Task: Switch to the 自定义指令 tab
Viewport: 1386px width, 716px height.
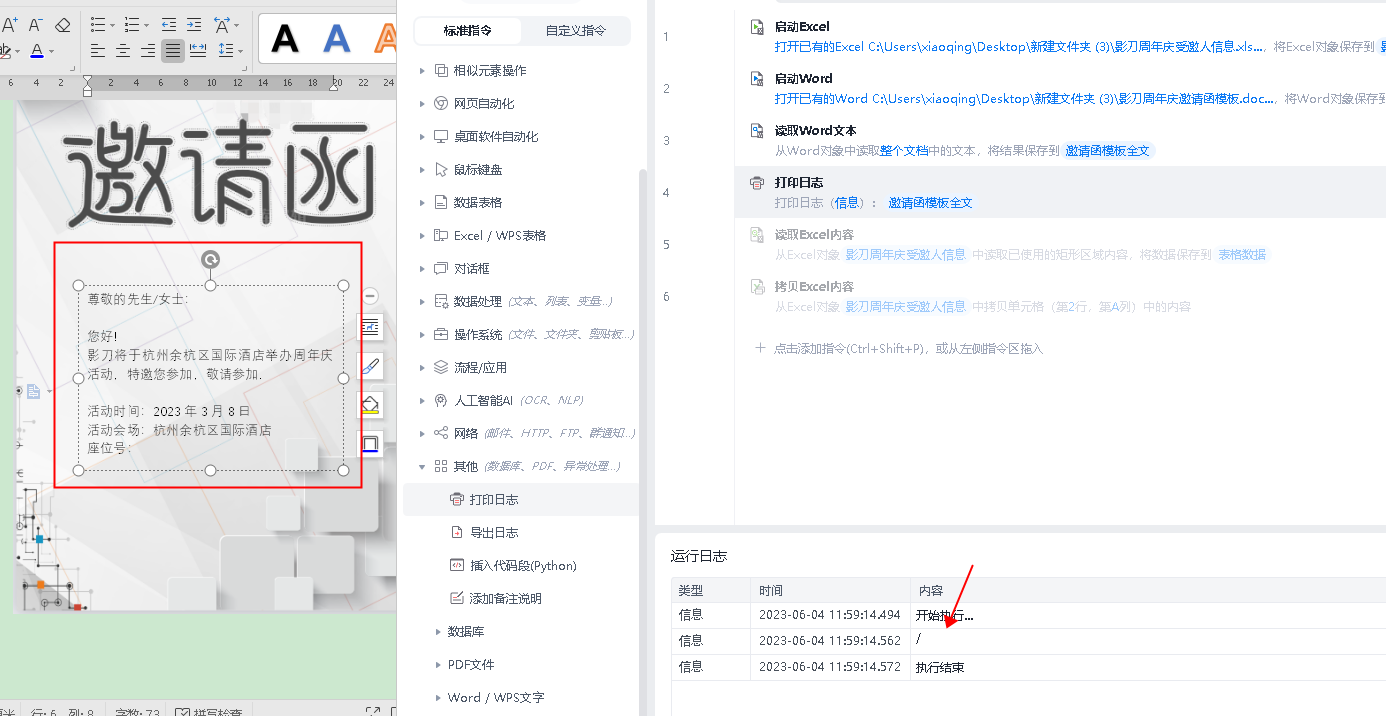Action: [575, 30]
